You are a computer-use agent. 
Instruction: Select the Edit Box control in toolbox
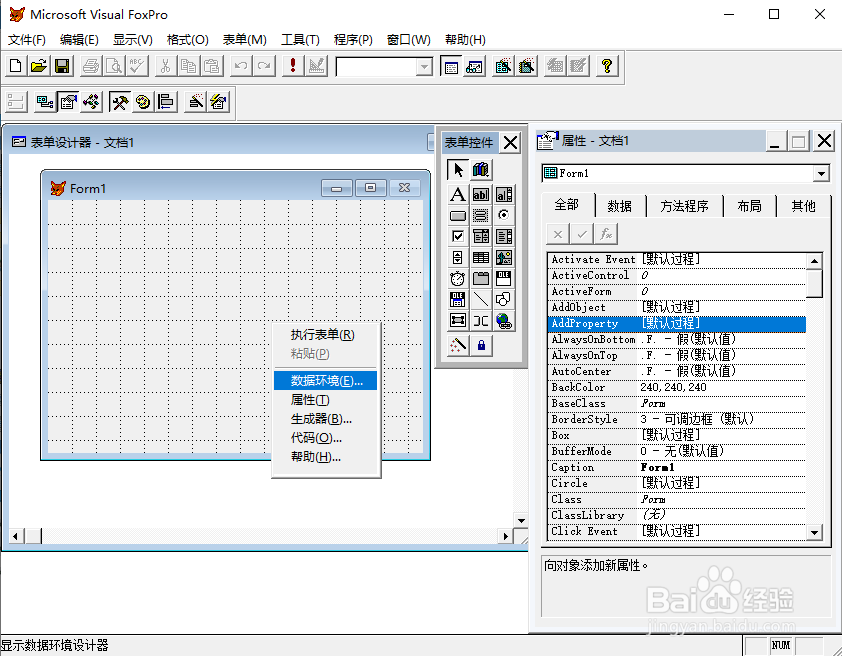(504, 194)
